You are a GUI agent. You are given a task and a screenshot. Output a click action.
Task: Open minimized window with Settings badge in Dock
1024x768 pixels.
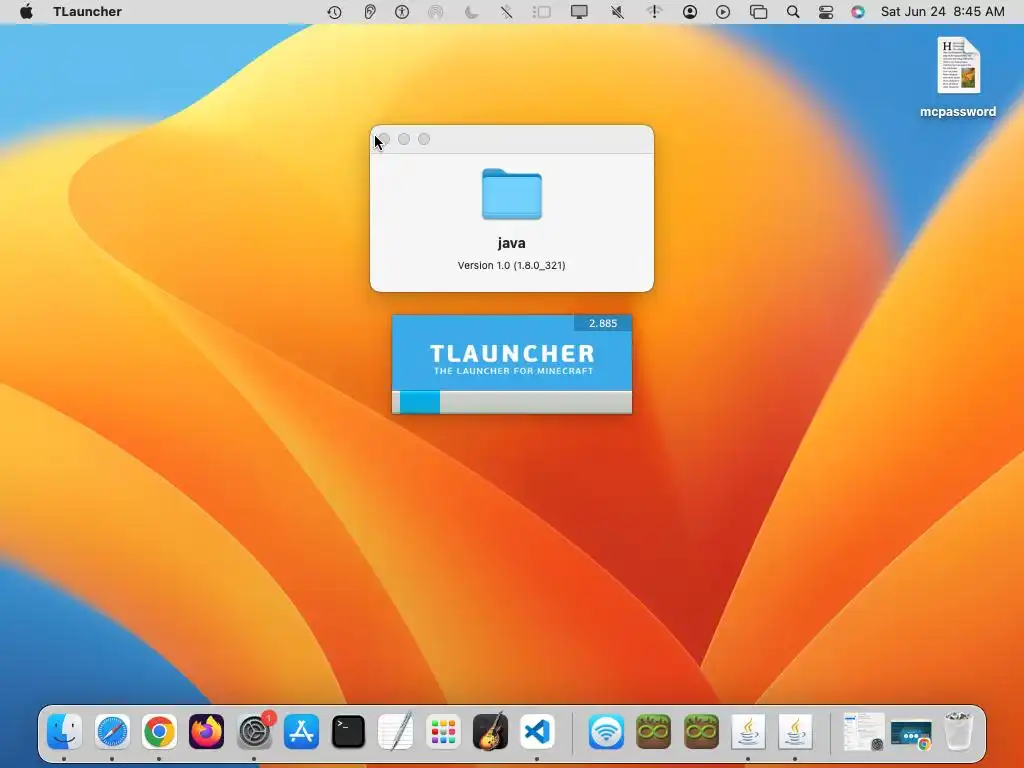863,731
